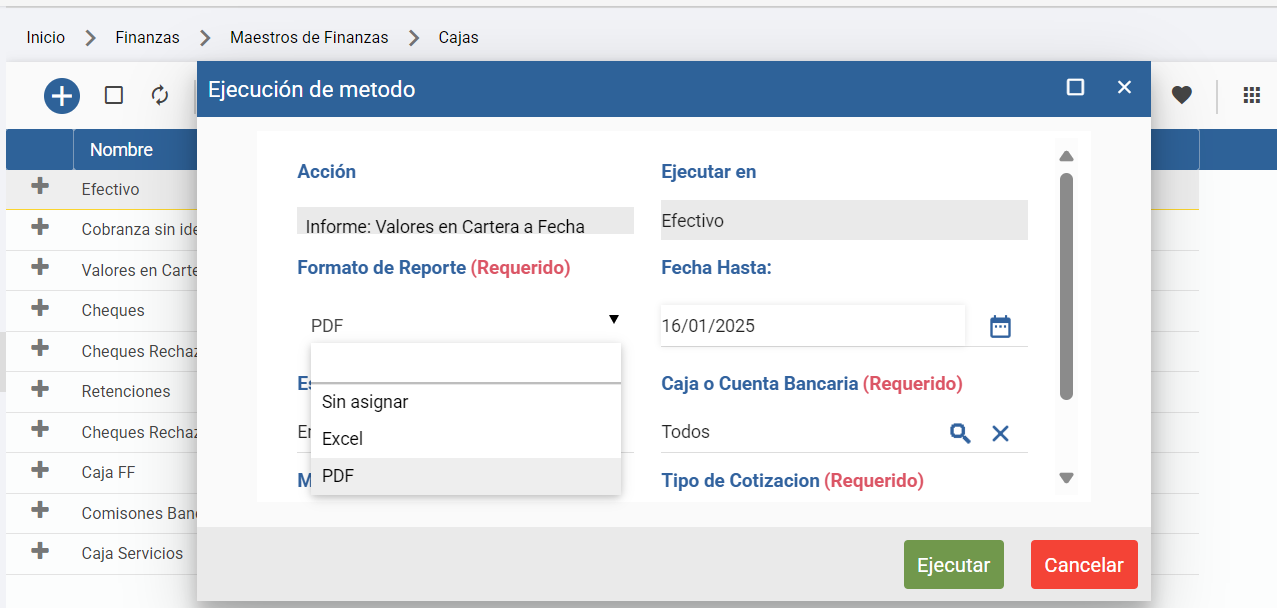This screenshot has height=608, width=1277.
Task: Expand the Retenciones row
Action: pyautogui.click(x=40, y=389)
